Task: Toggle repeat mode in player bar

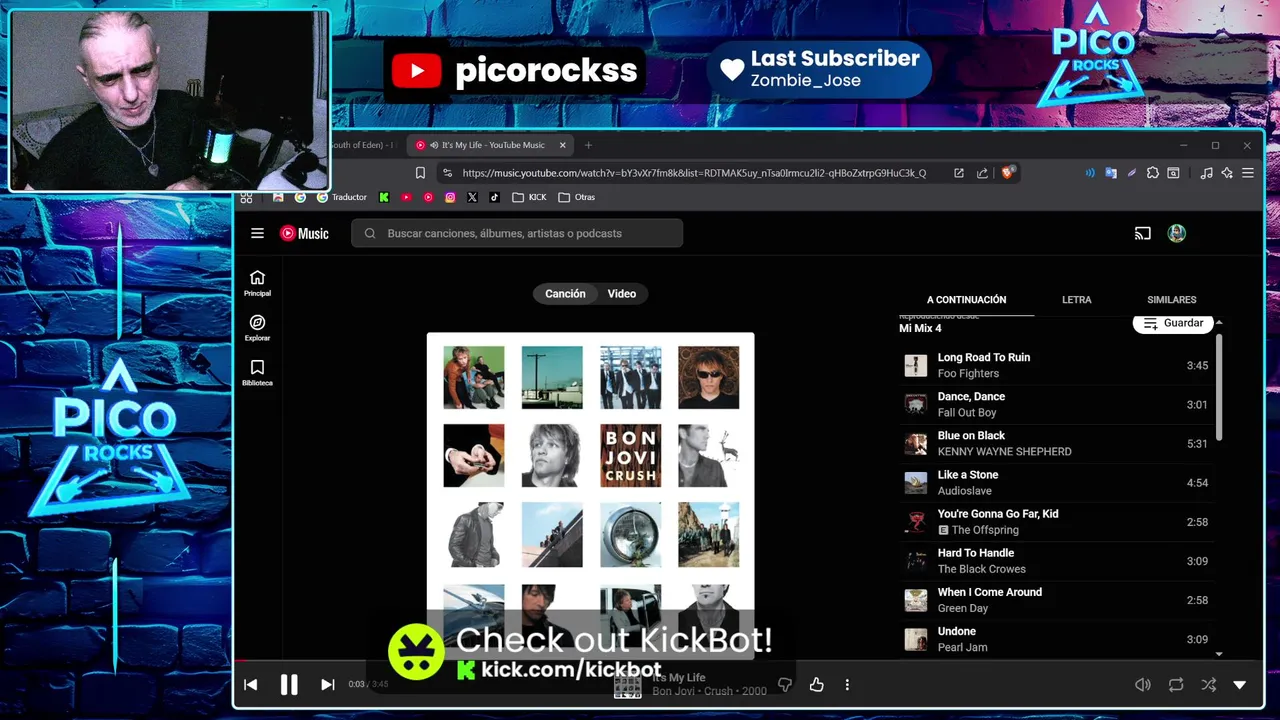Action: tap(1176, 685)
